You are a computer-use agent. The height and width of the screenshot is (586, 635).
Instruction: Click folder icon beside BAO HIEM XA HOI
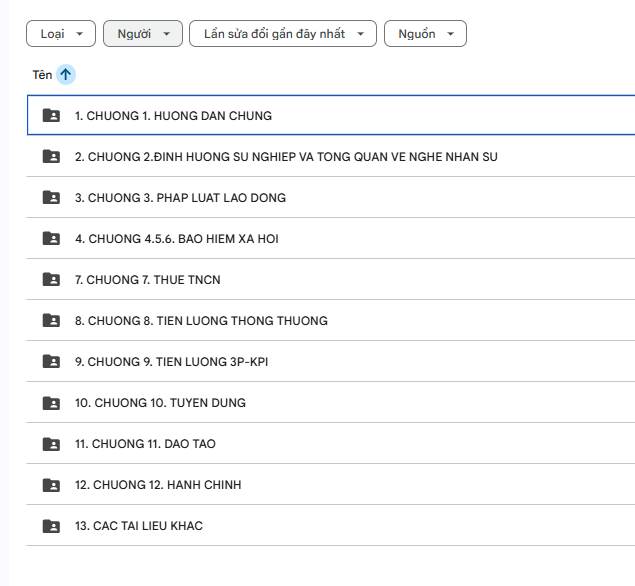[51, 239]
